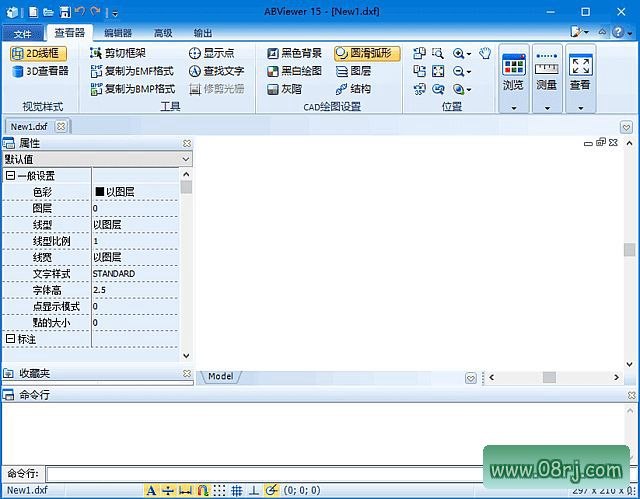Click the zoom in magnifier icon

(x=458, y=53)
